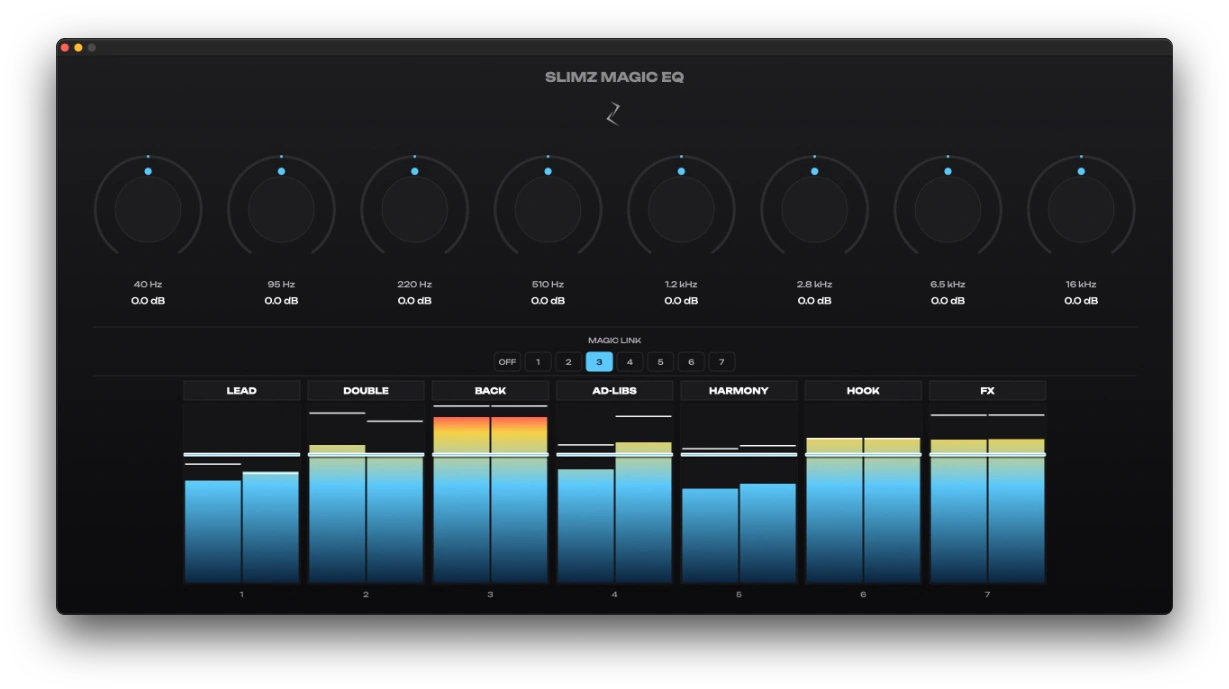Click channel number 7 below the FX meter
The image size is (1229, 689).
coord(988,595)
